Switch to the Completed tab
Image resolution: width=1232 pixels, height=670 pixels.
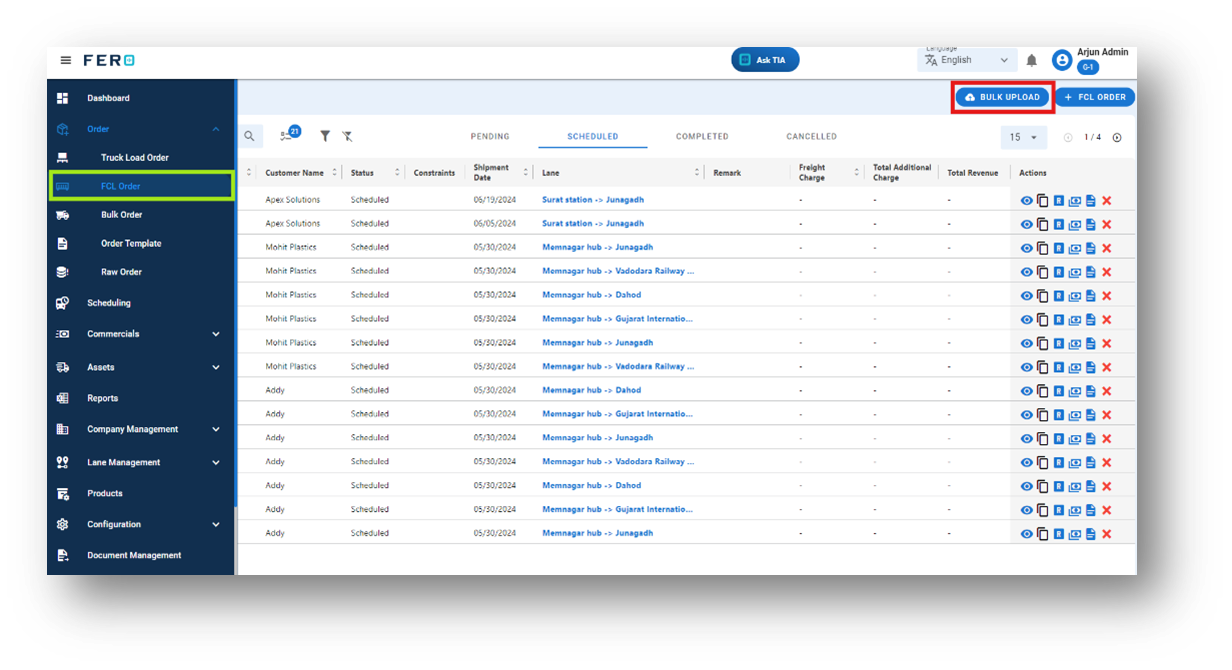point(702,137)
